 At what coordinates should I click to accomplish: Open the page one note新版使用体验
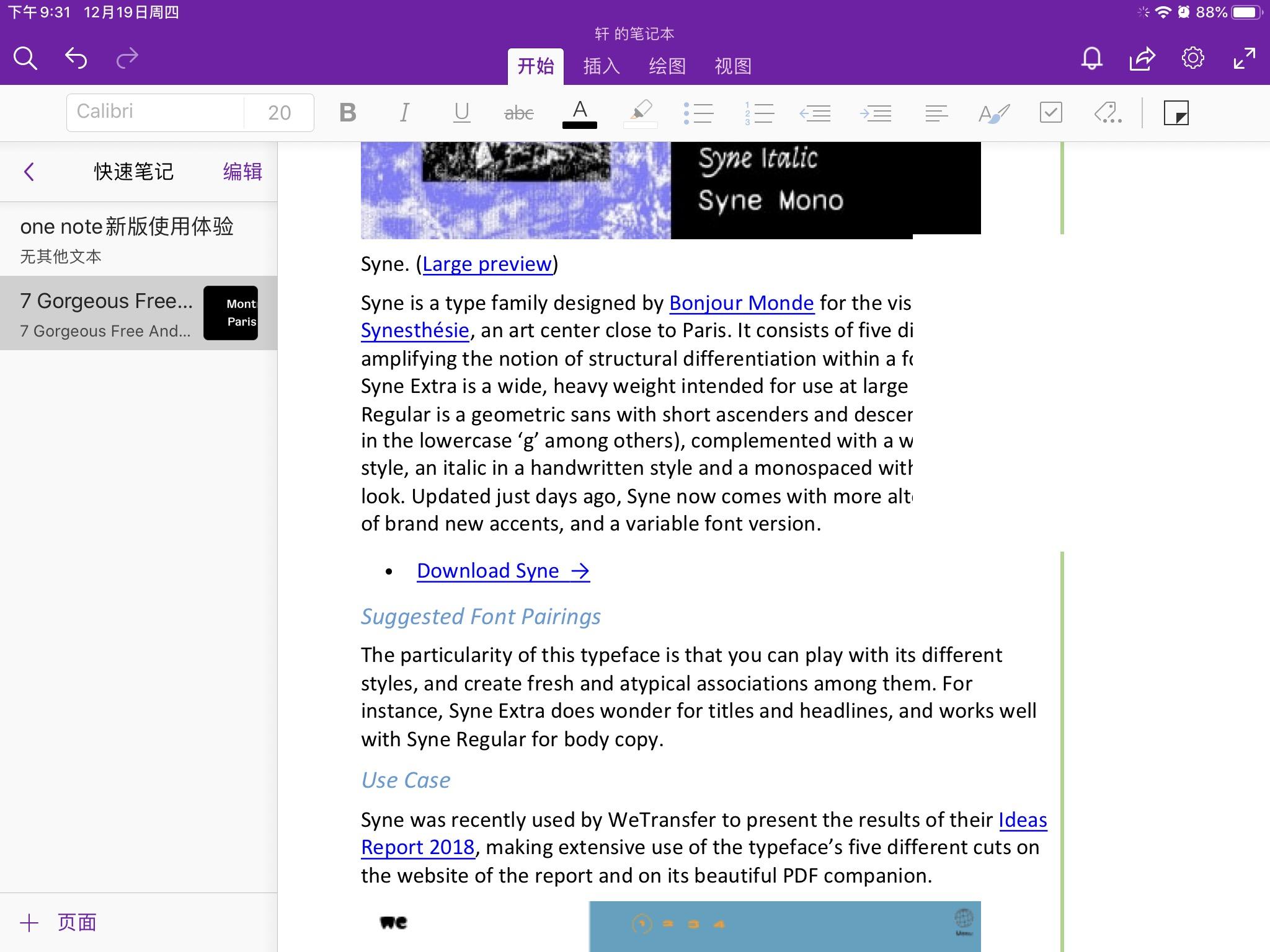[138, 239]
